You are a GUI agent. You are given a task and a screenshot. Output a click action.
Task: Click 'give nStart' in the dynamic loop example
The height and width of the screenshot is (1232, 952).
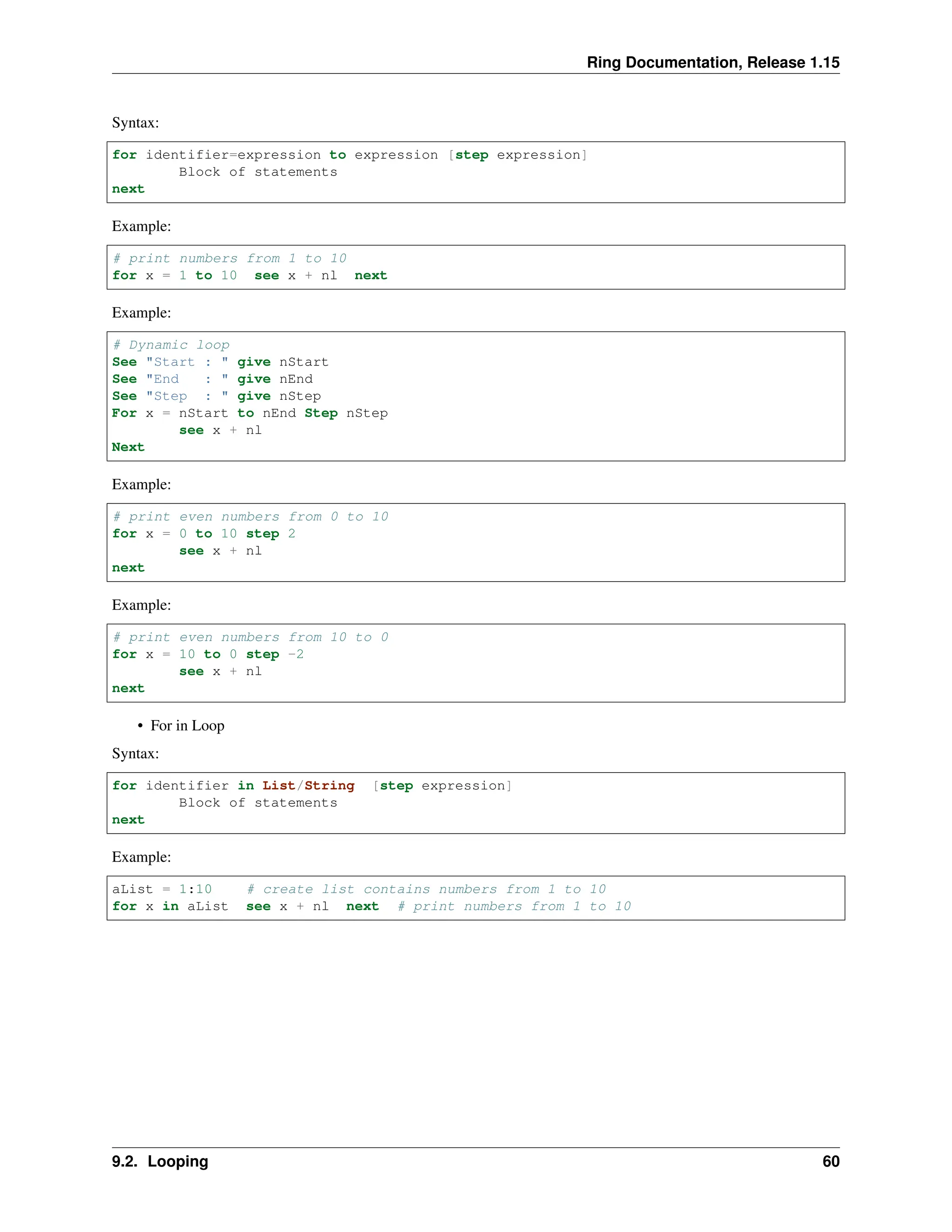coord(282,362)
